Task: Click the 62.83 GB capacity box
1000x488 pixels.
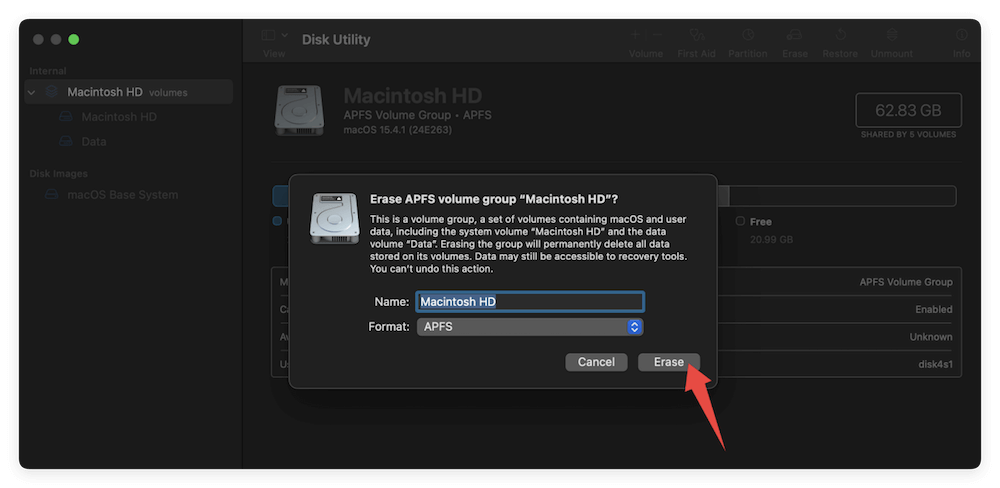Action: 908,110
